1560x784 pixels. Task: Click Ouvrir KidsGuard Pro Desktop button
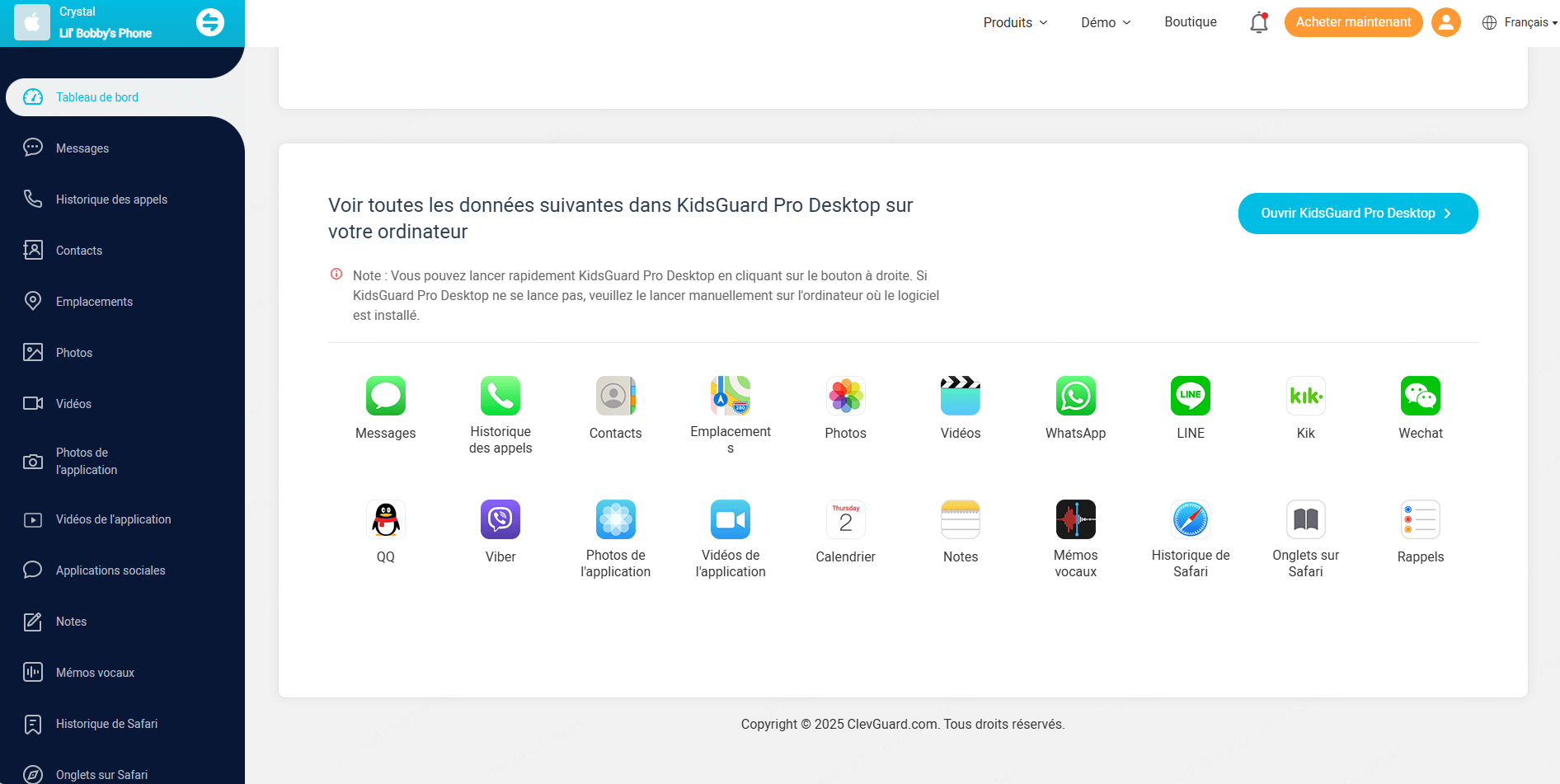[x=1357, y=214]
